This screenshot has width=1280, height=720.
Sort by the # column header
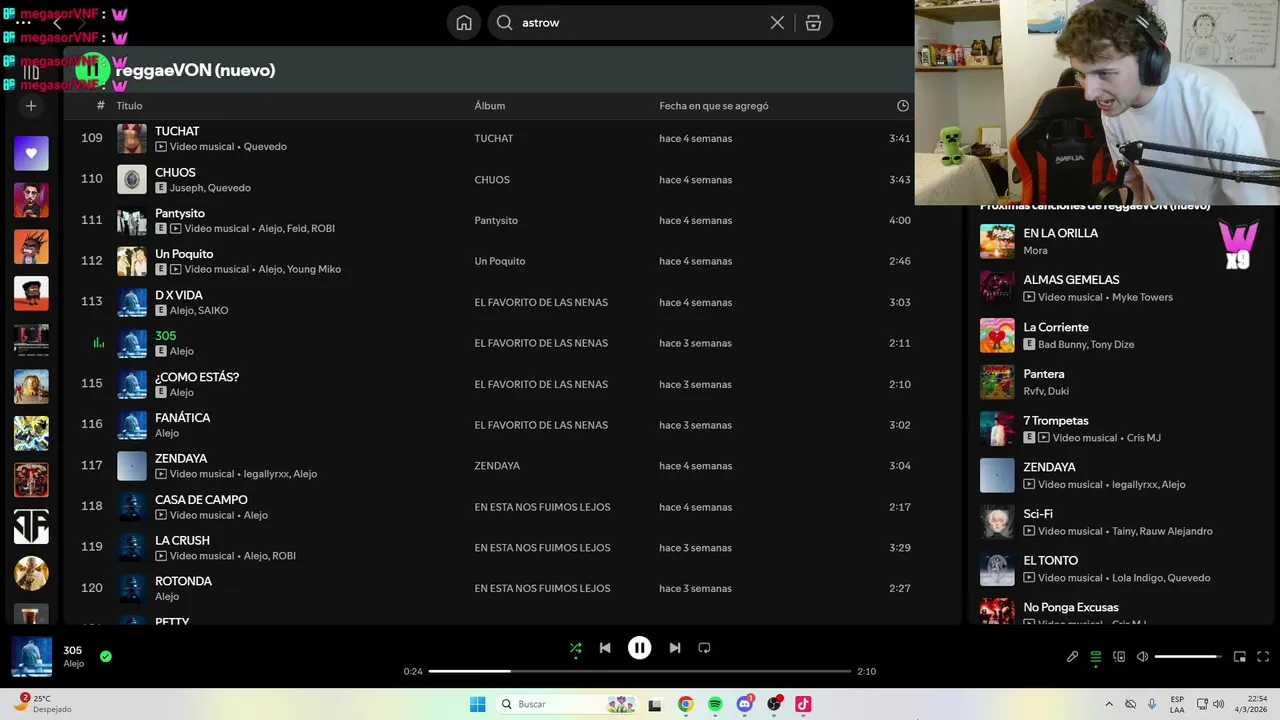tap(100, 105)
